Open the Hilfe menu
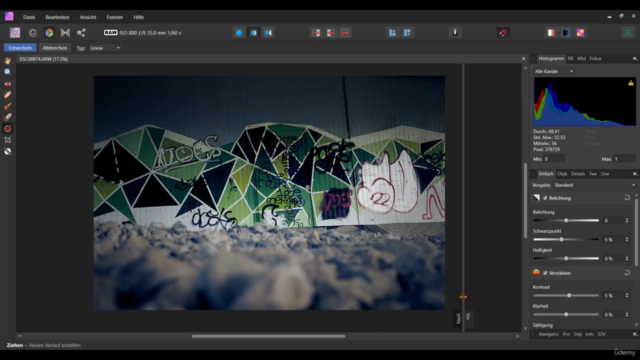640x360 pixels. pyautogui.click(x=138, y=17)
